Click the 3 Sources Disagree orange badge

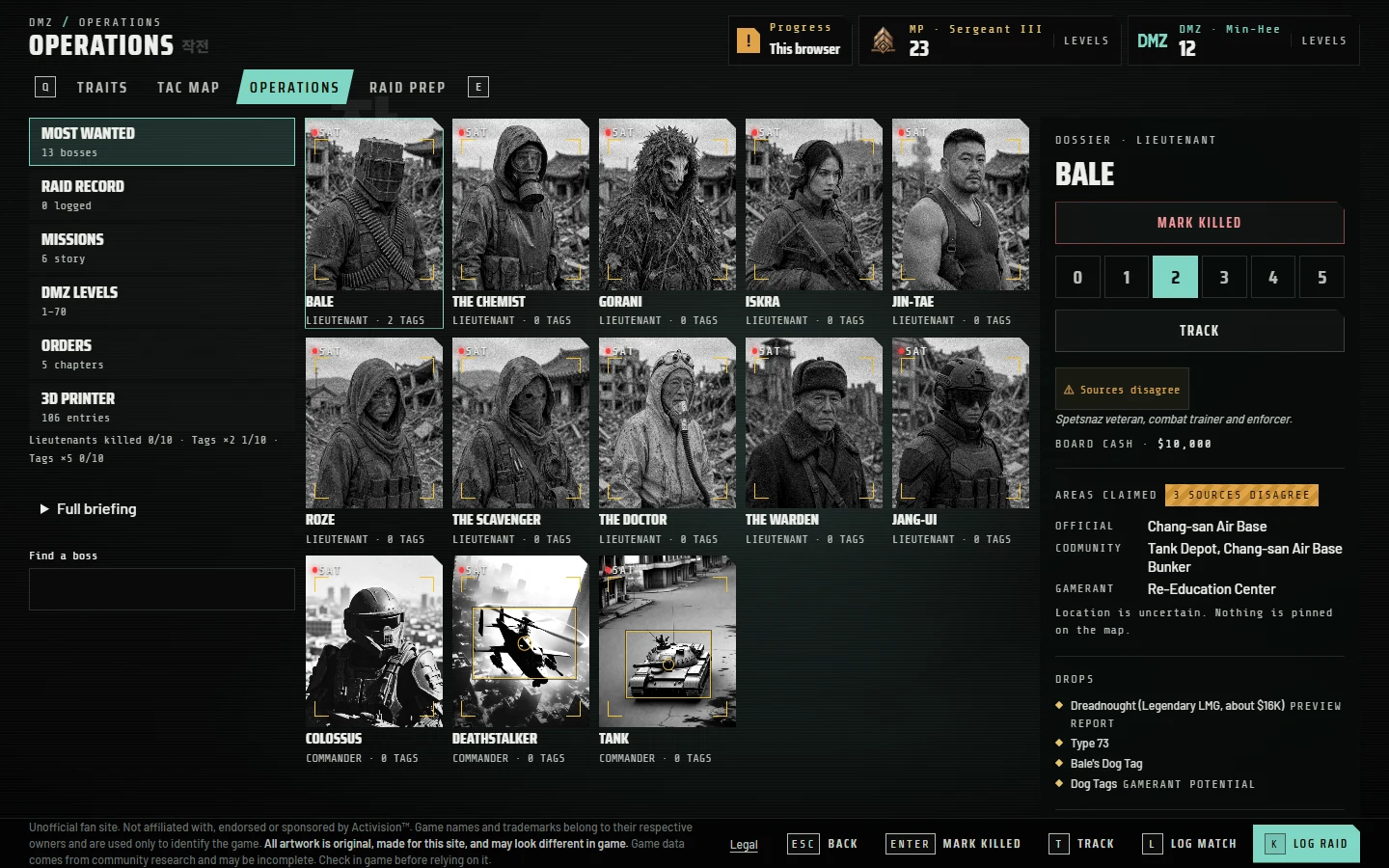click(x=1241, y=495)
